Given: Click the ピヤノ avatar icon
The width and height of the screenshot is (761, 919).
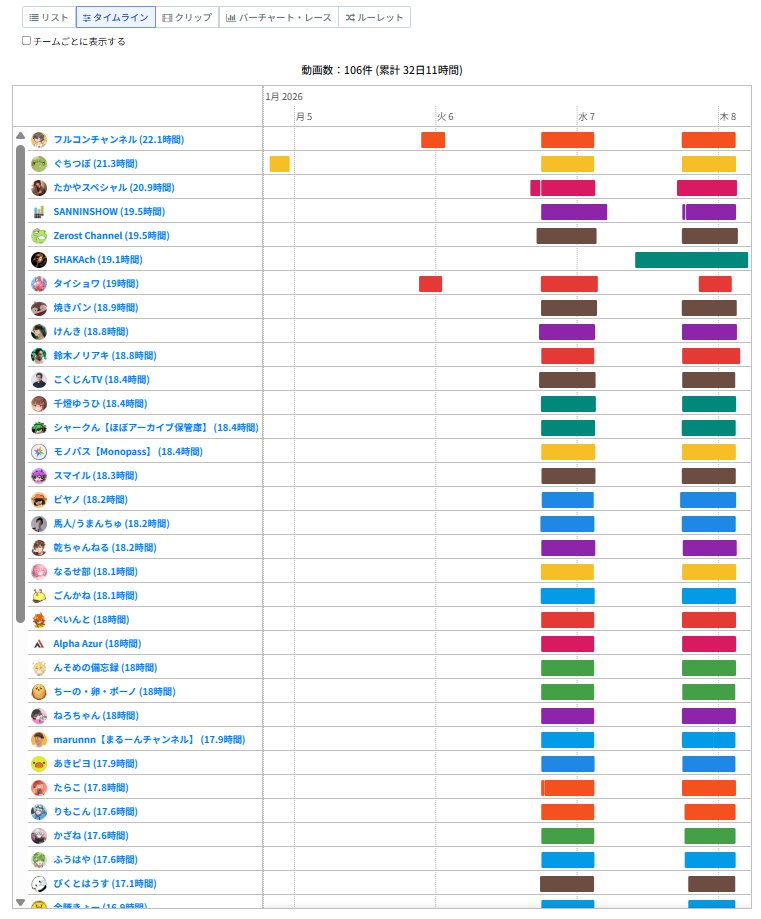Looking at the screenshot, I should tap(39, 500).
